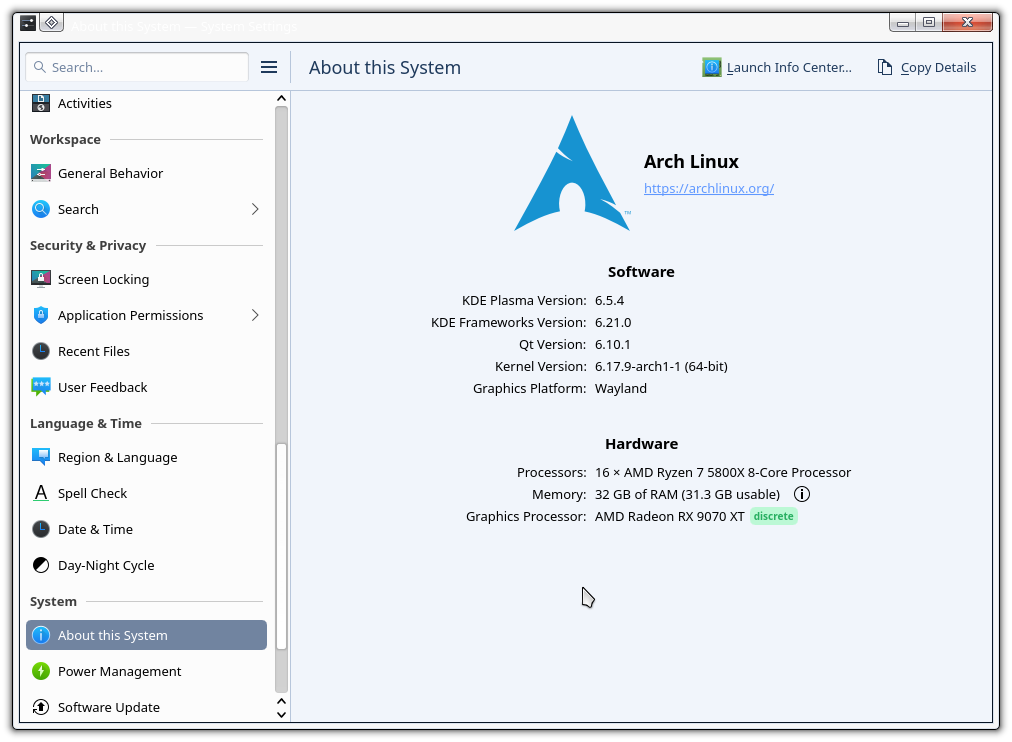Click Launch Info Center button
1012x742 pixels.
[x=777, y=67]
